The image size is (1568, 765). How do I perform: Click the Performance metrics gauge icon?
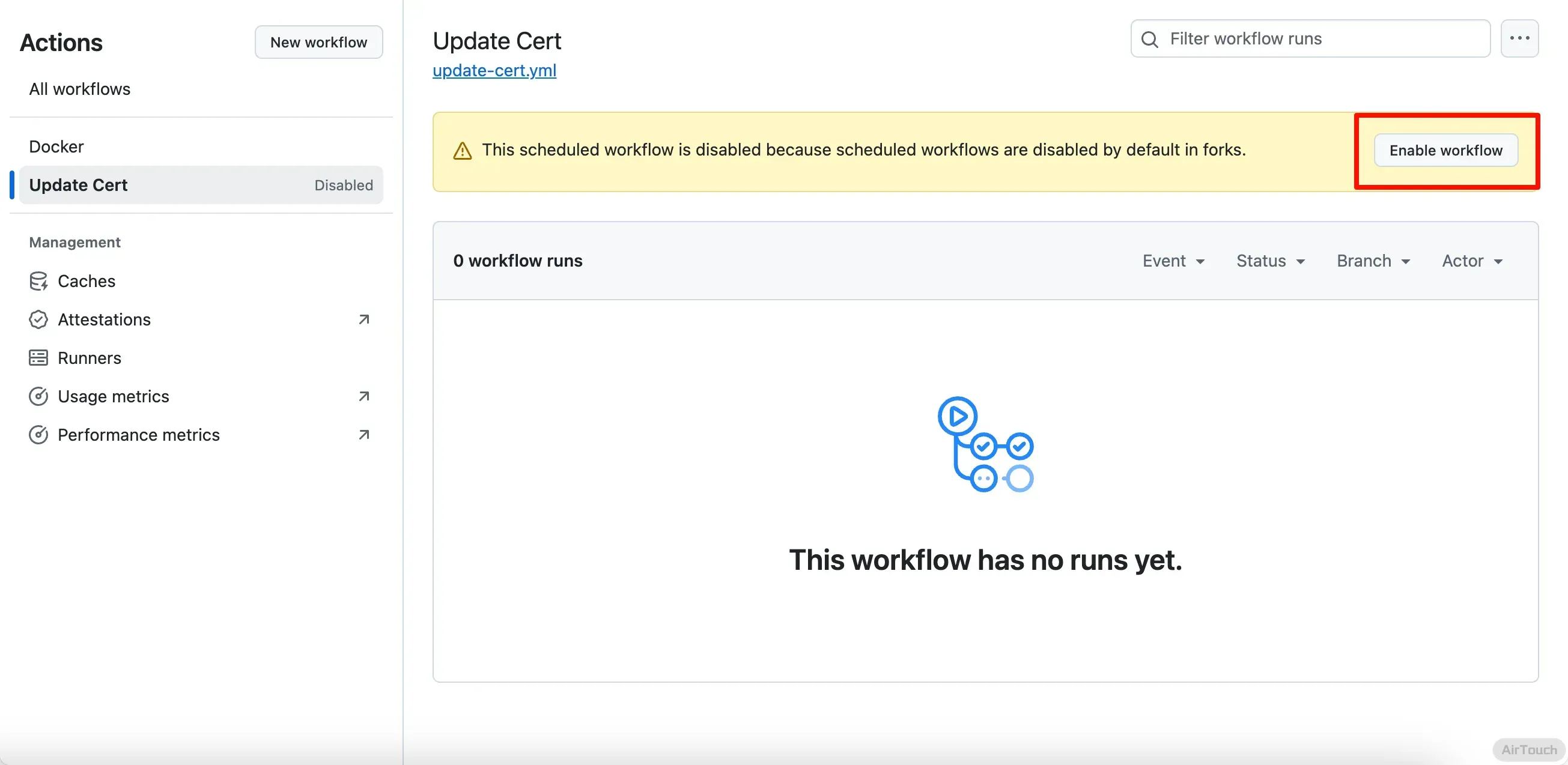click(x=38, y=435)
